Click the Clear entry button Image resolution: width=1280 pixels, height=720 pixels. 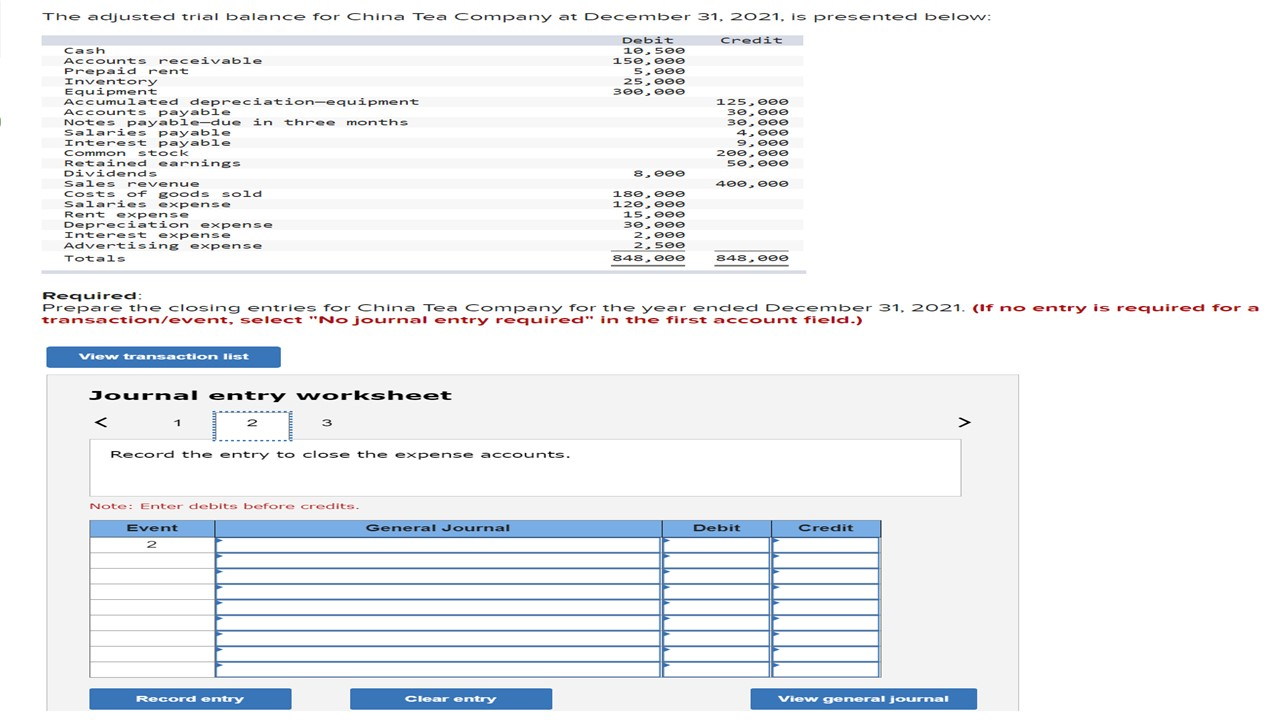450,698
